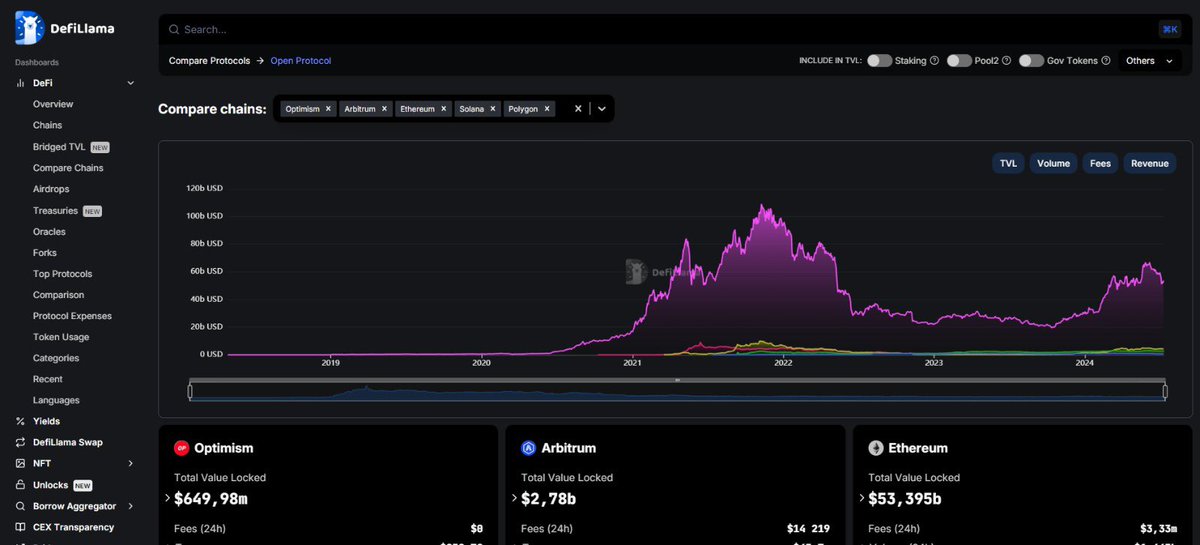Image resolution: width=1200 pixels, height=545 pixels.
Task: Open Top Protocols in sidebar
Action: (x=63, y=274)
